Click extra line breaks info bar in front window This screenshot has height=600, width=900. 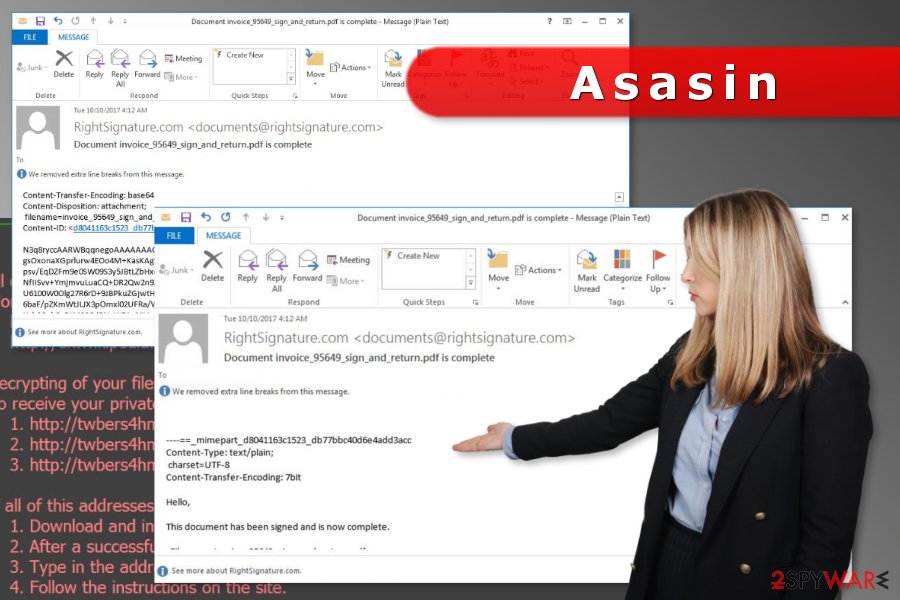pyautogui.click(x=255, y=391)
